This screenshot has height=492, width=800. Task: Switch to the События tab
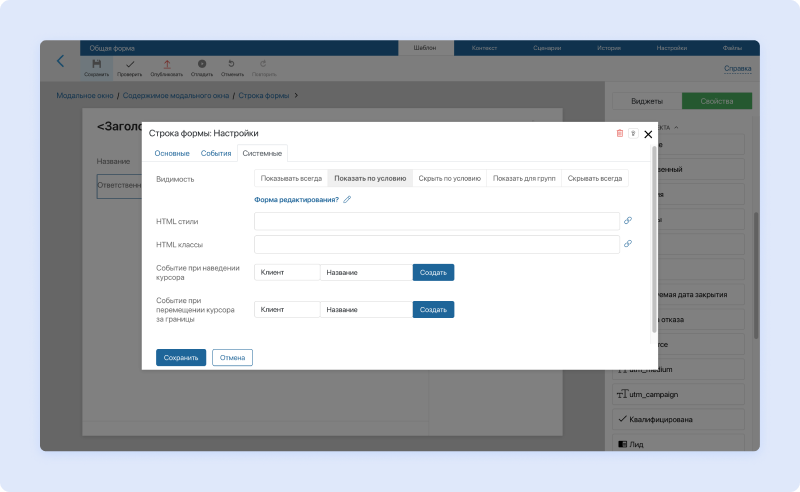(x=216, y=153)
